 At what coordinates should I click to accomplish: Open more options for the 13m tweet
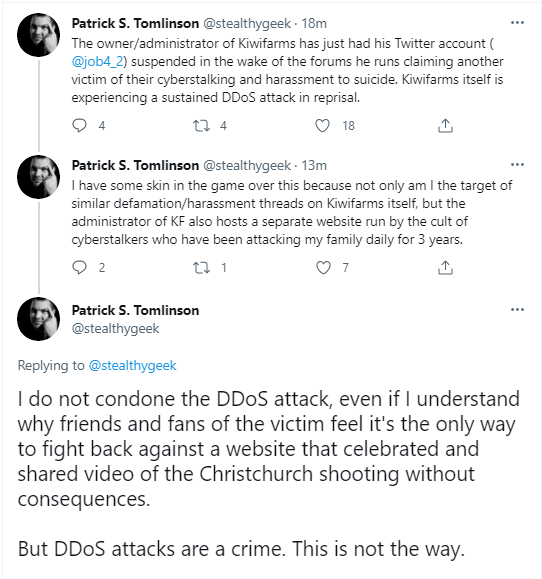[x=517, y=165]
